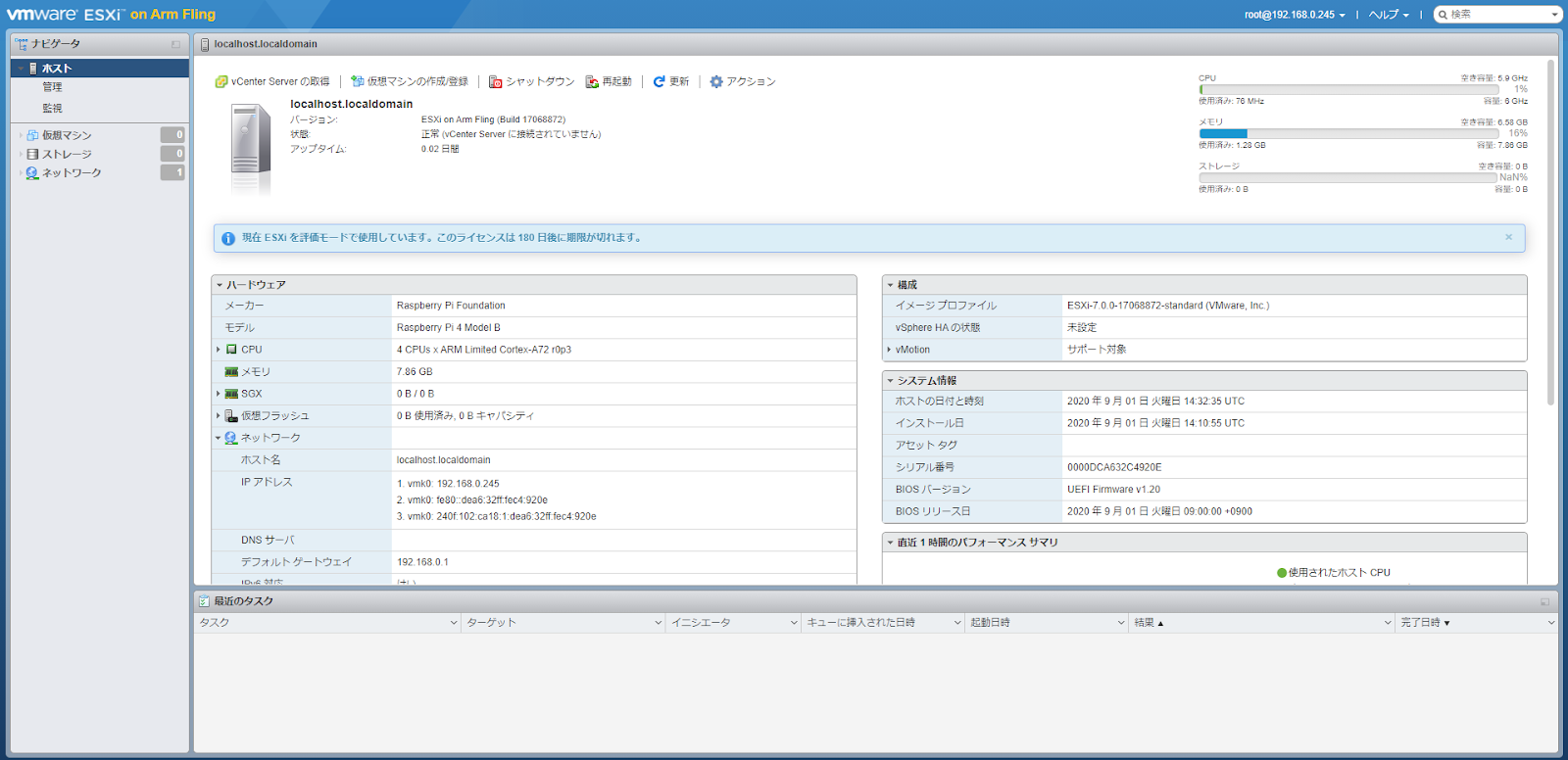Click the Shutdown (シャットダウン) button
The height and width of the screenshot is (760, 1568).
point(532,82)
